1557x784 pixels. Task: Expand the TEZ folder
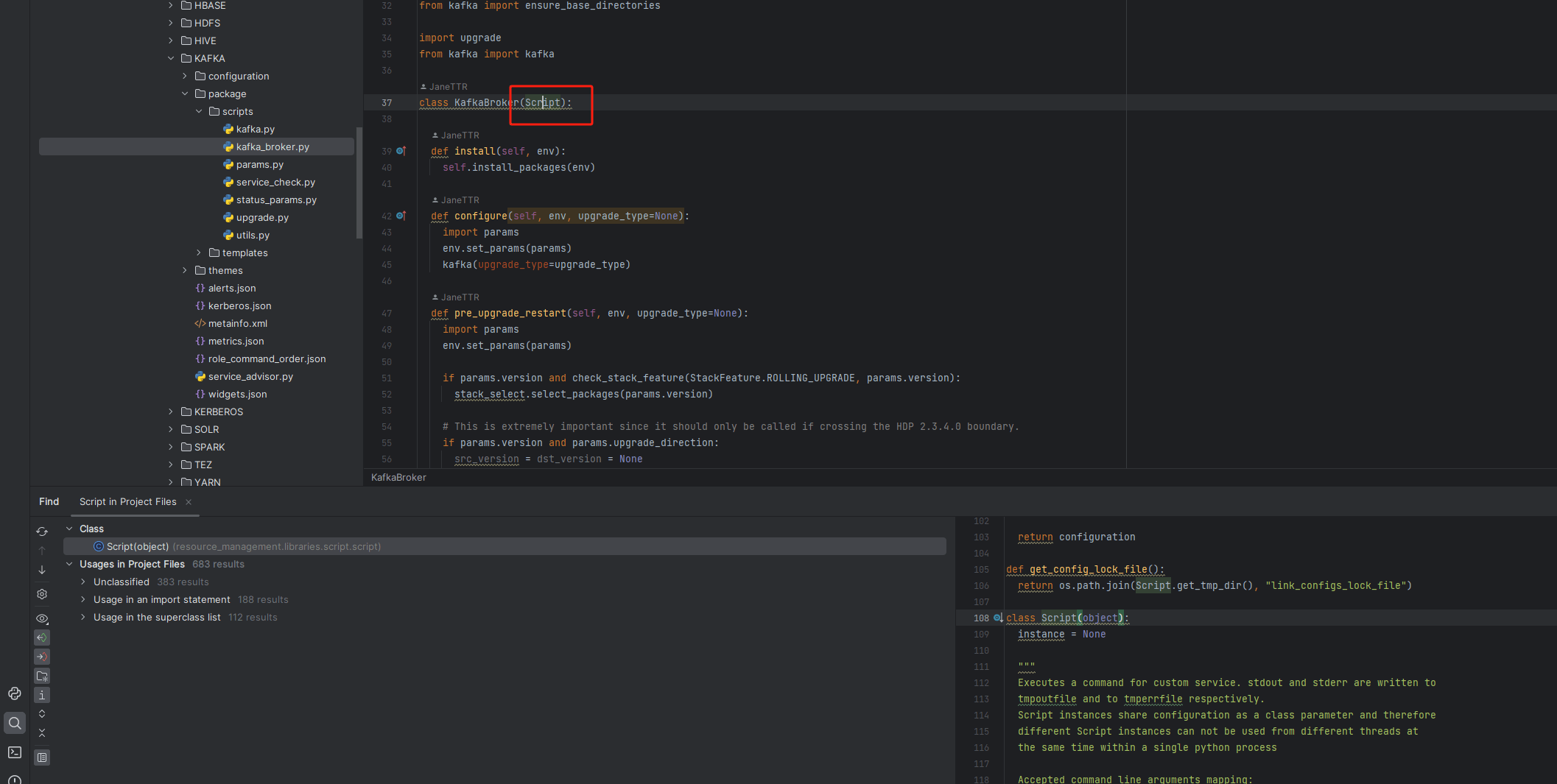click(171, 465)
